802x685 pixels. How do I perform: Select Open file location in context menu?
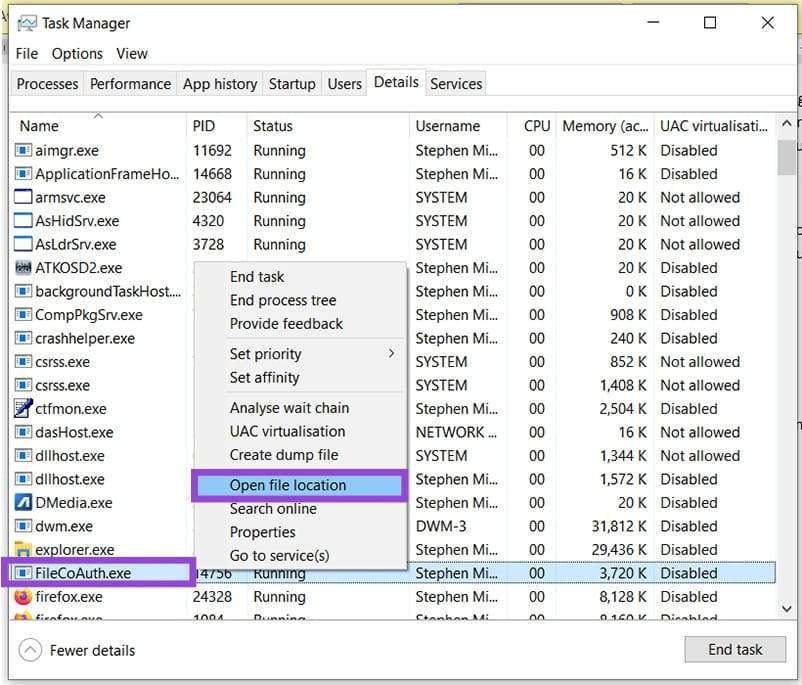click(288, 485)
